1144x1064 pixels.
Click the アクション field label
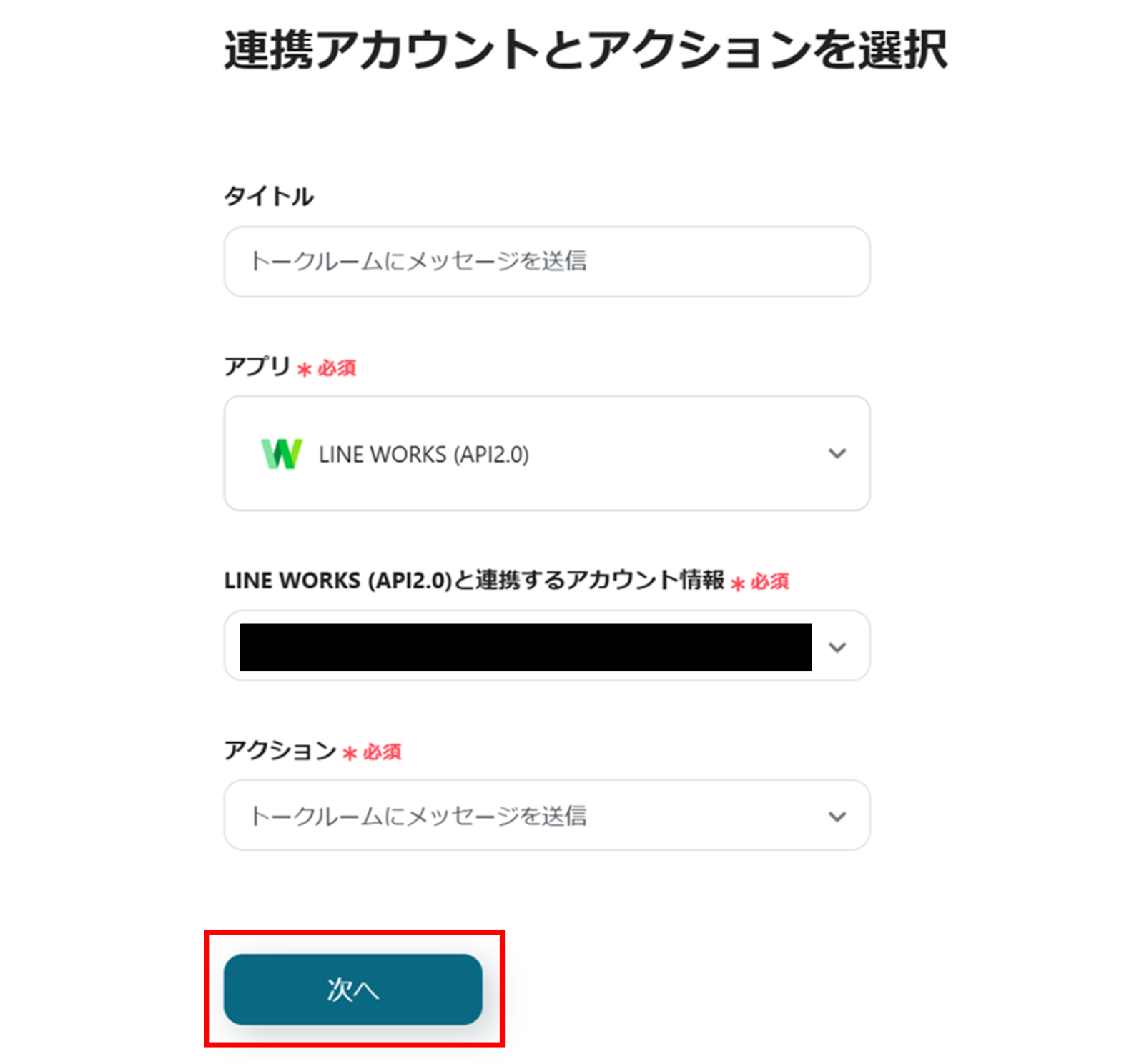280,751
